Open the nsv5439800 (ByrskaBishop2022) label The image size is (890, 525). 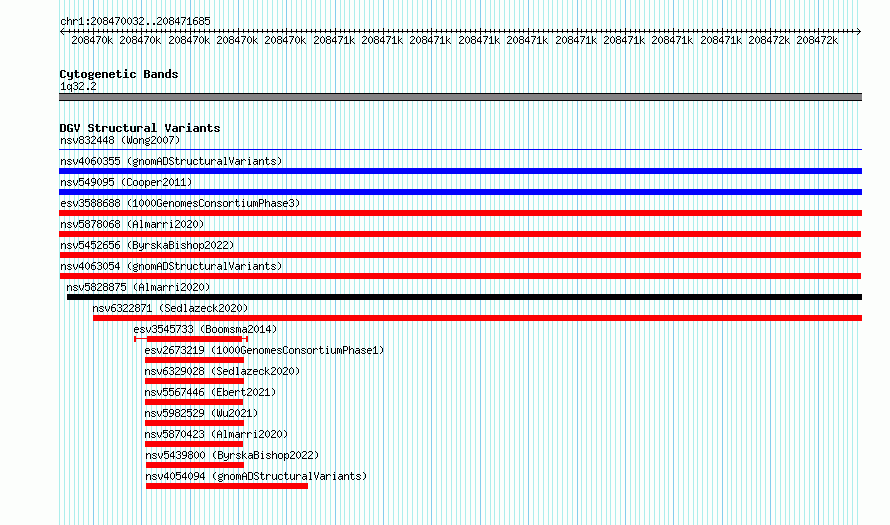(x=232, y=455)
